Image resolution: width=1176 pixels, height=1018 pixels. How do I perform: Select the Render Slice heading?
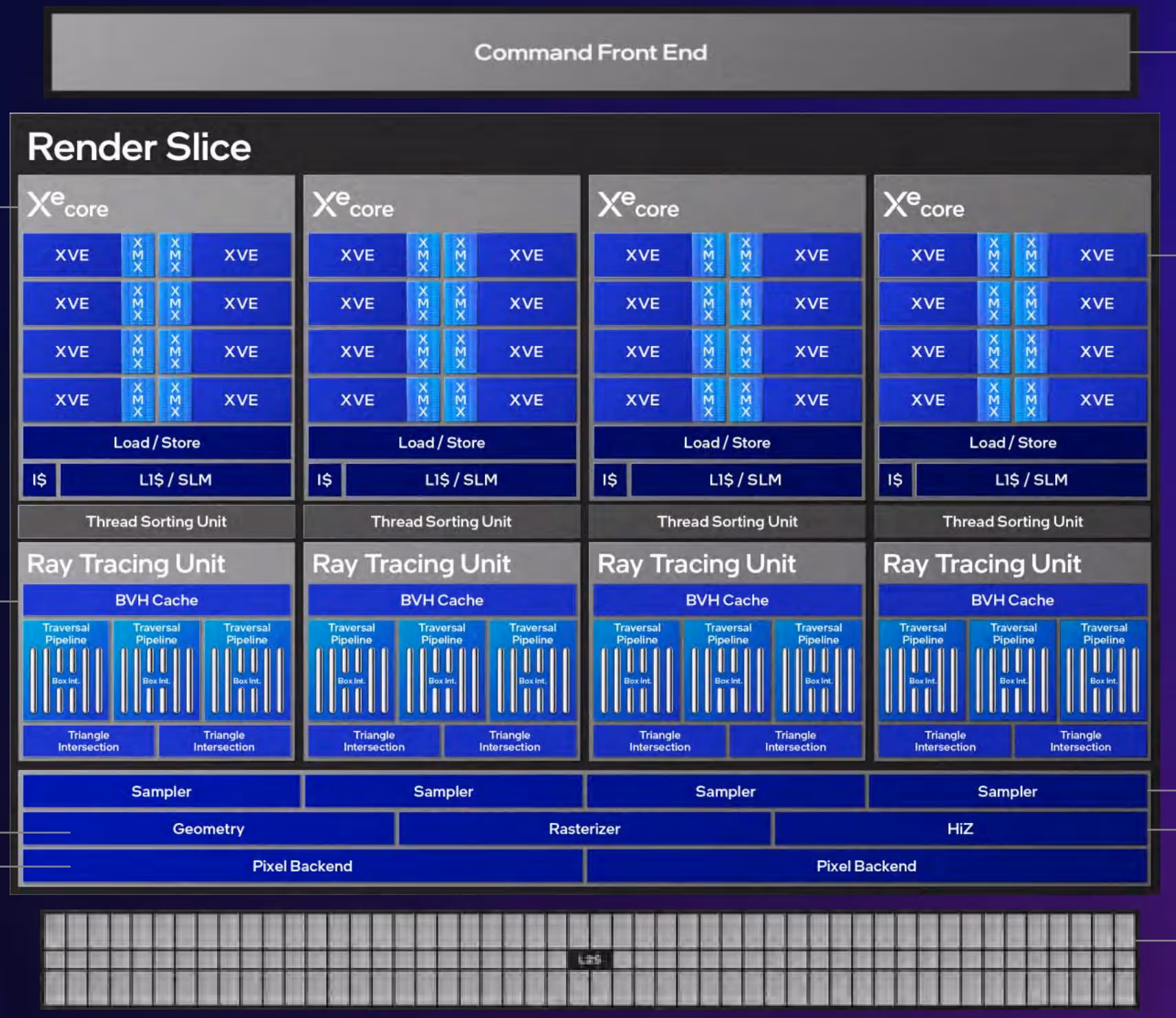[x=139, y=147]
